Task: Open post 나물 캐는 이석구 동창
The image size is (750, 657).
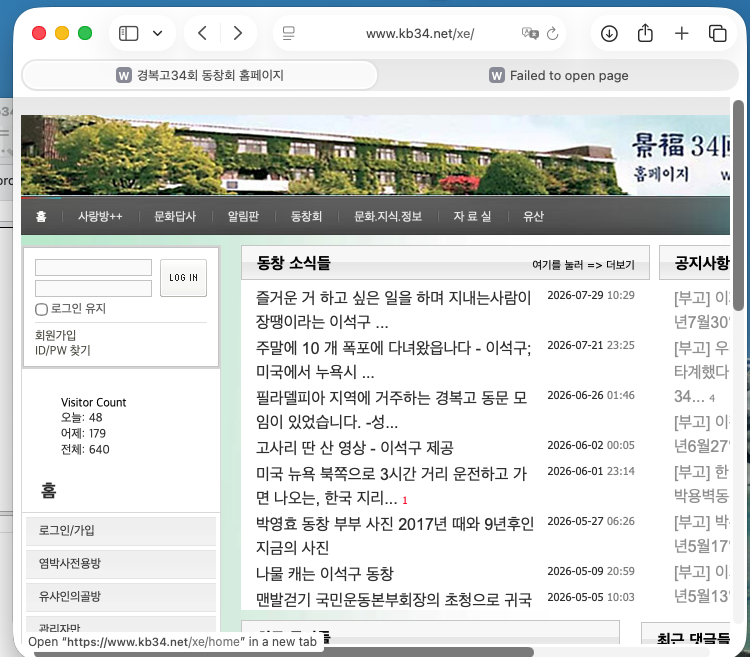Action: pos(324,573)
